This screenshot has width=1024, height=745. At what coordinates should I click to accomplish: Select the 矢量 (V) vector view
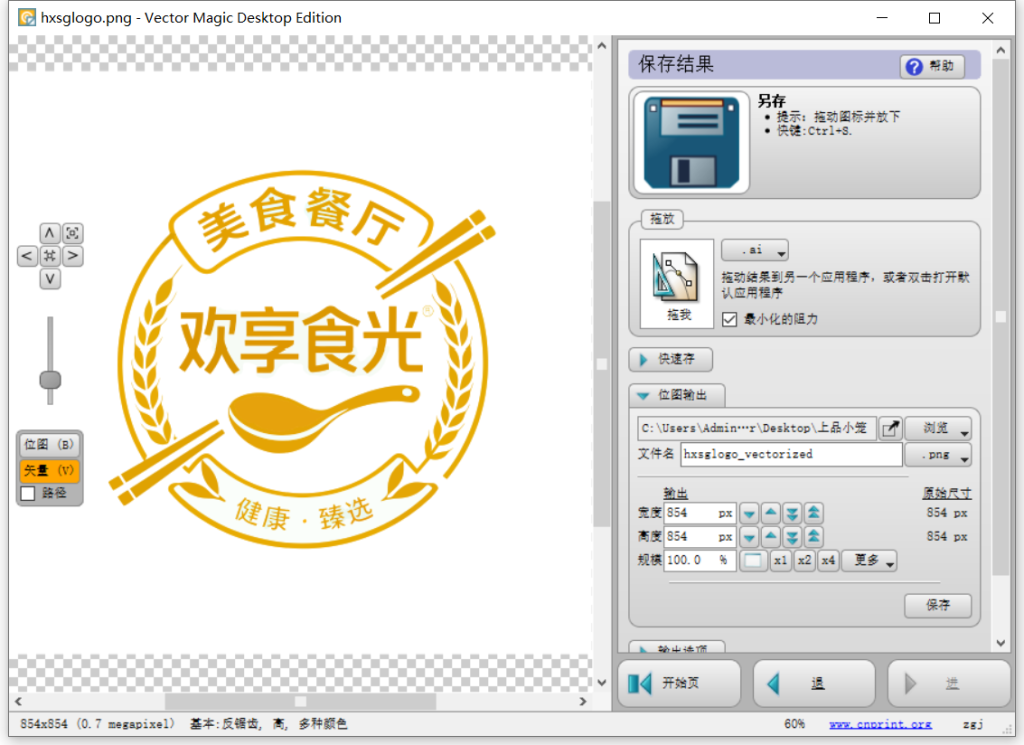pyautogui.click(x=49, y=470)
